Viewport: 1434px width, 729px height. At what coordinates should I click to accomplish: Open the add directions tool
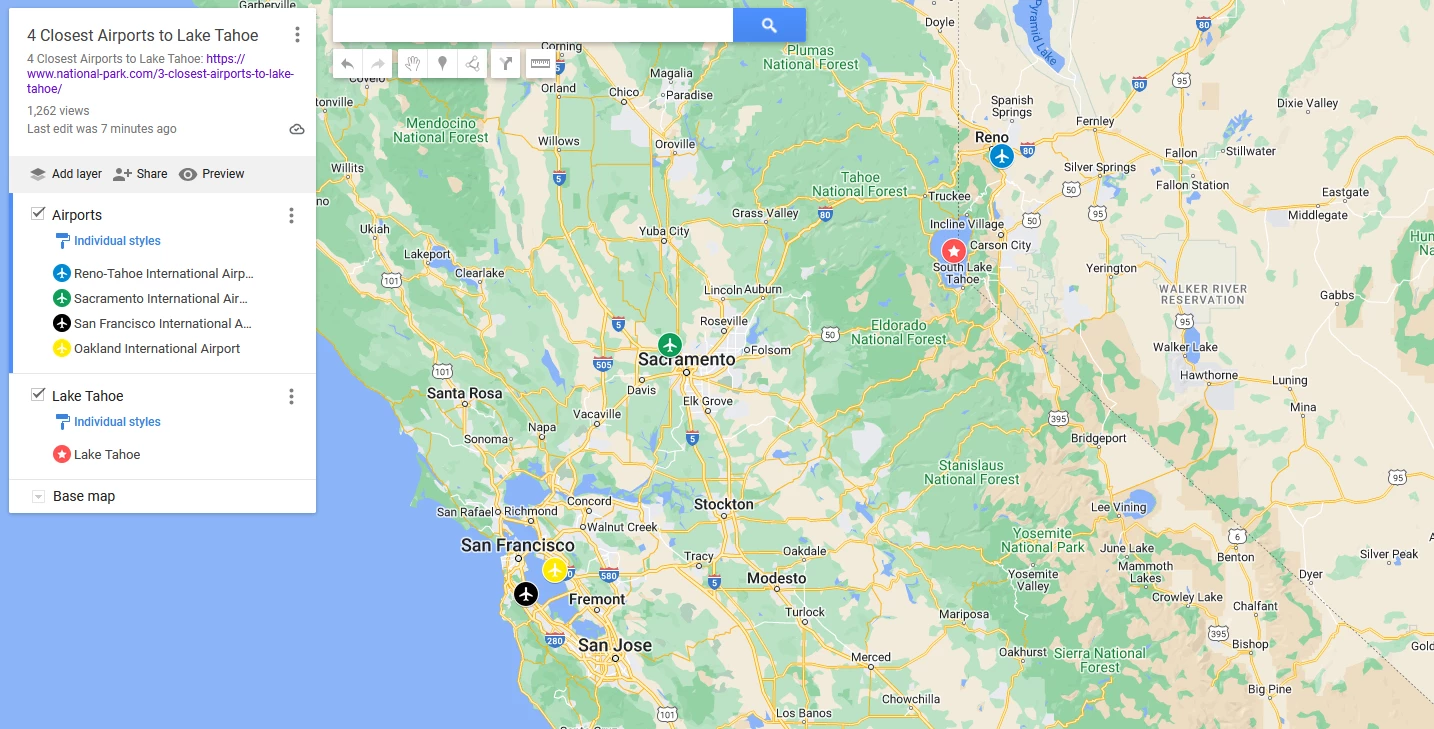[x=506, y=64]
